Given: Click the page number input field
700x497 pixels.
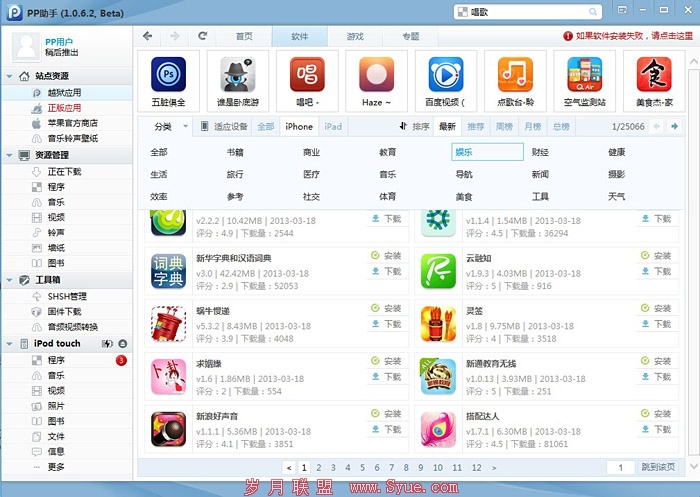Looking at the screenshot, I should click(x=621, y=468).
